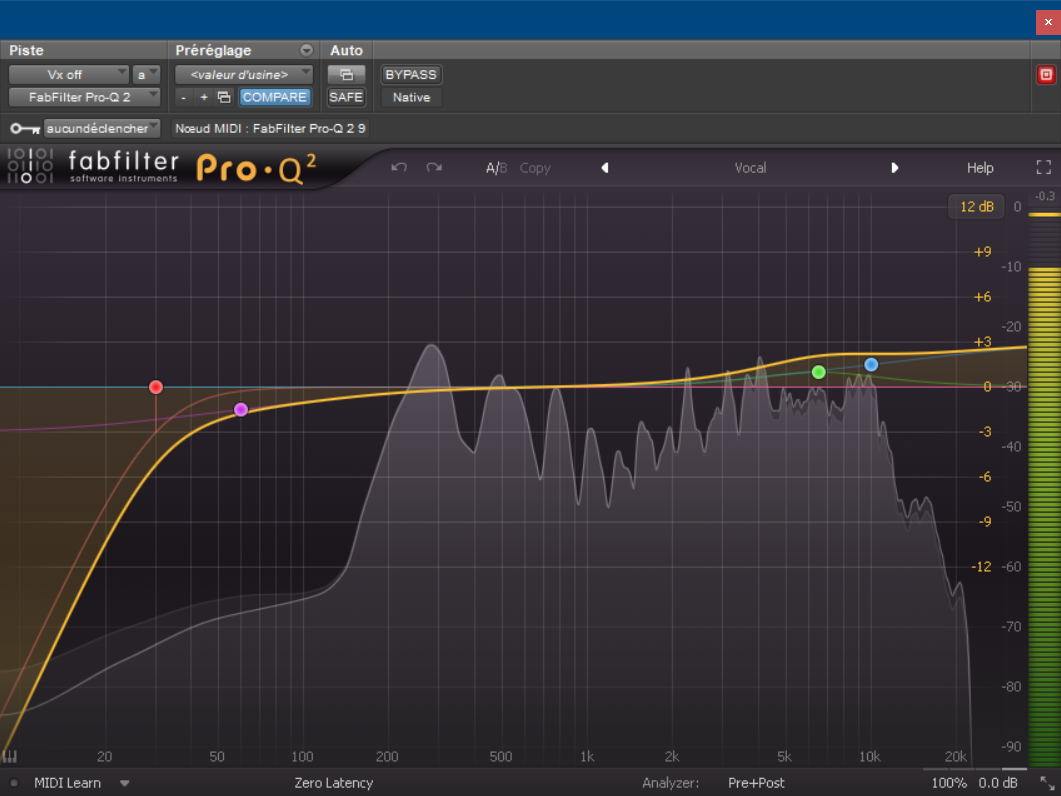
Task: Go to next FabFilter preset arrow
Action: coord(895,168)
